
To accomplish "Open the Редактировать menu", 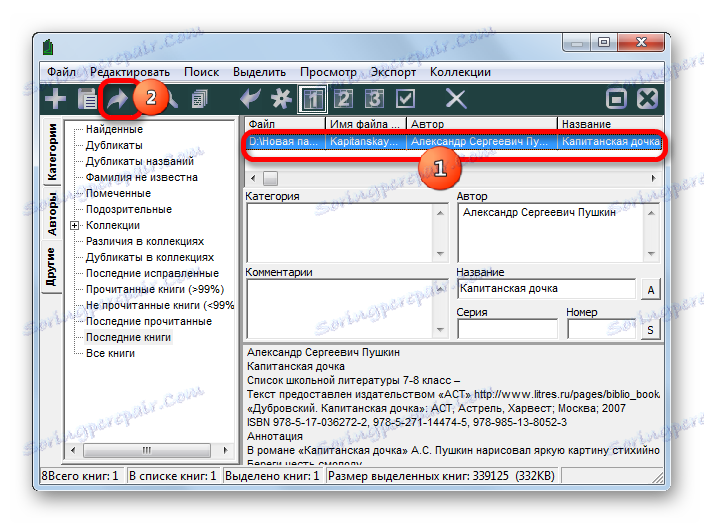I will point(130,72).
